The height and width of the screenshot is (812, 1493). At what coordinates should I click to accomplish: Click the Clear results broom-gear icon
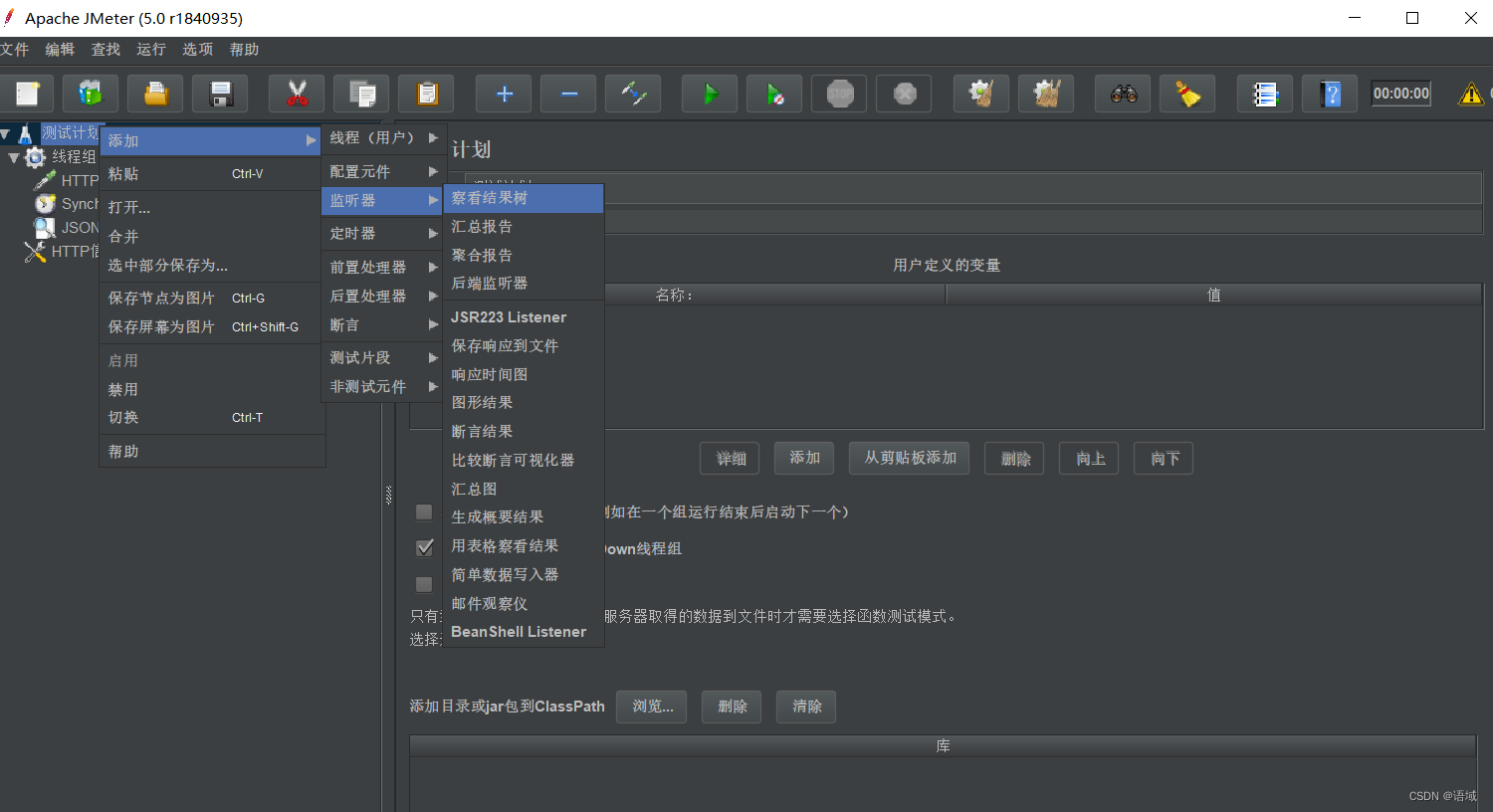pyautogui.click(x=981, y=94)
